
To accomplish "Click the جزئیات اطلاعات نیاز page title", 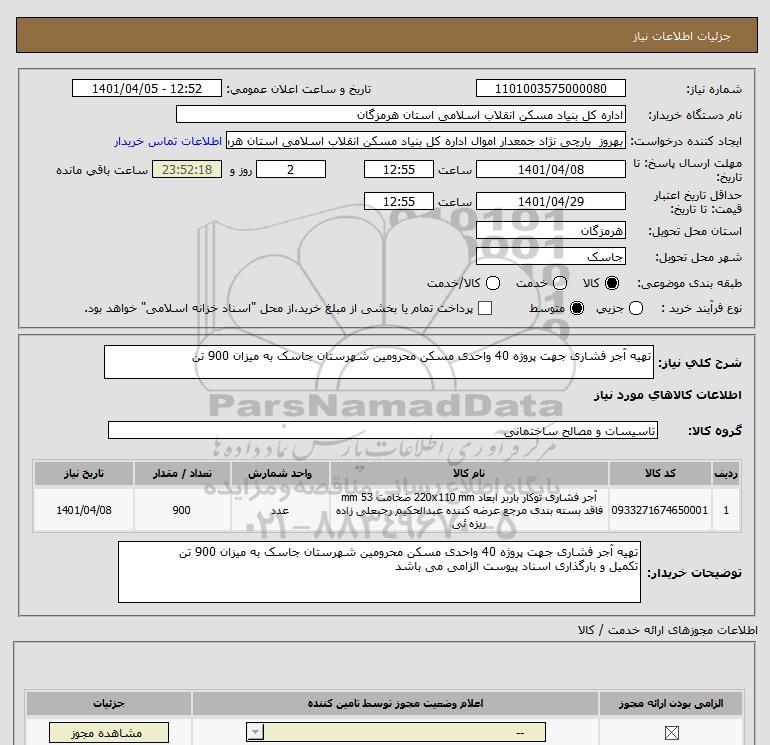I will tap(682, 36).
